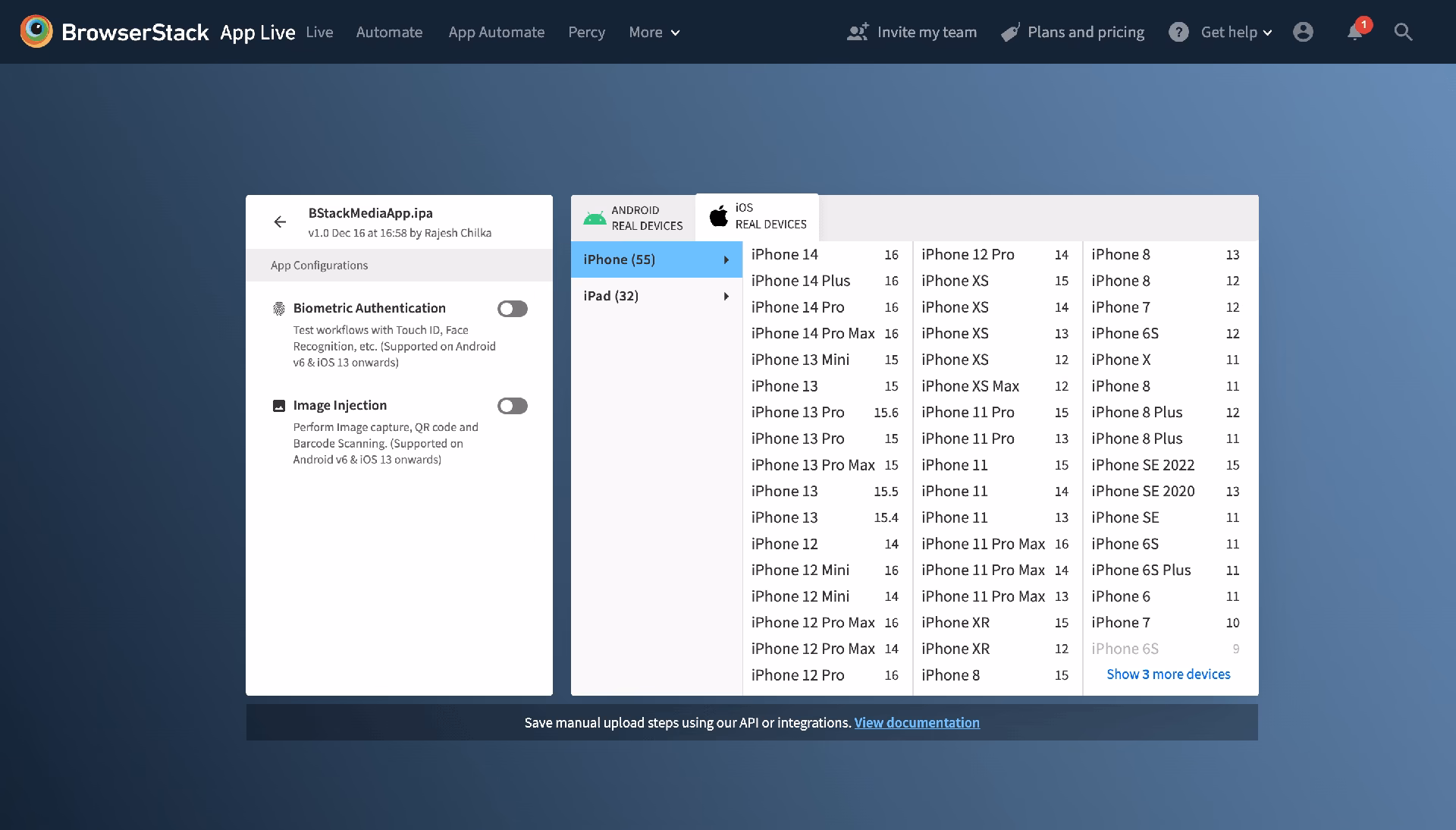Click the BrowserStack logo icon
The height and width of the screenshot is (830, 1456).
click(36, 32)
